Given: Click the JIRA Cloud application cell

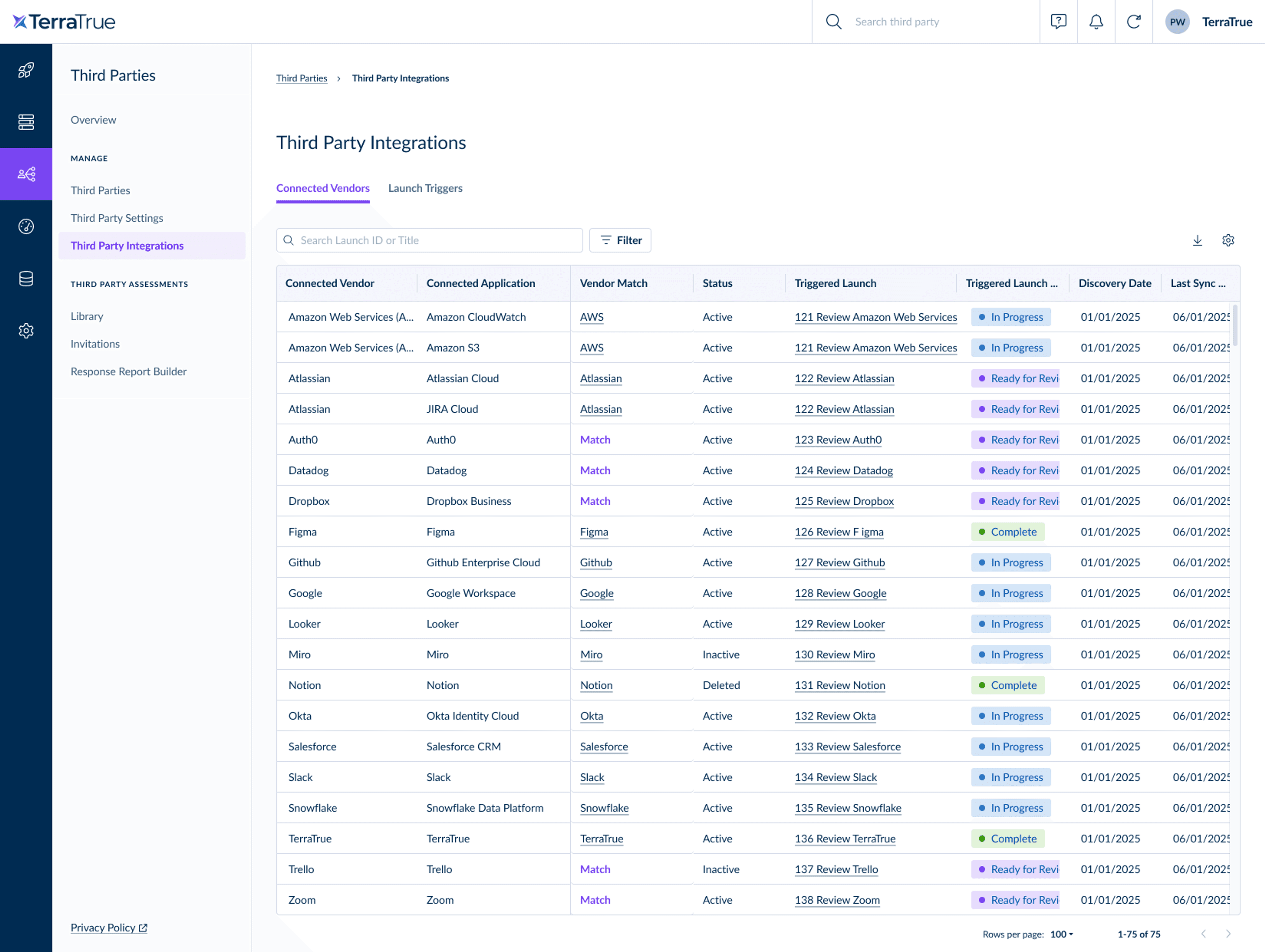Looking at the screenshot, I should pyautogui.click(x=452, y=409).
